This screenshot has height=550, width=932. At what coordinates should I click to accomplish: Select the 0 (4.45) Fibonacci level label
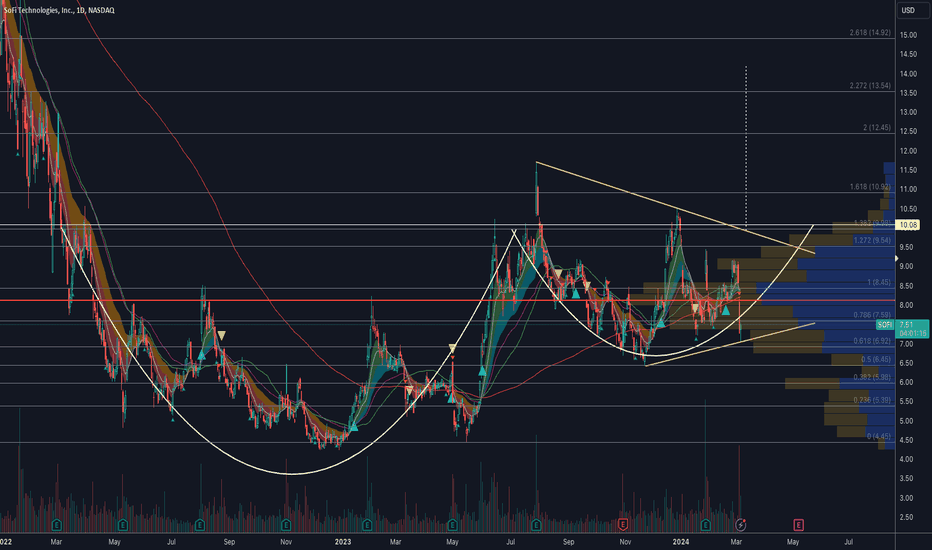click(879, 436)
